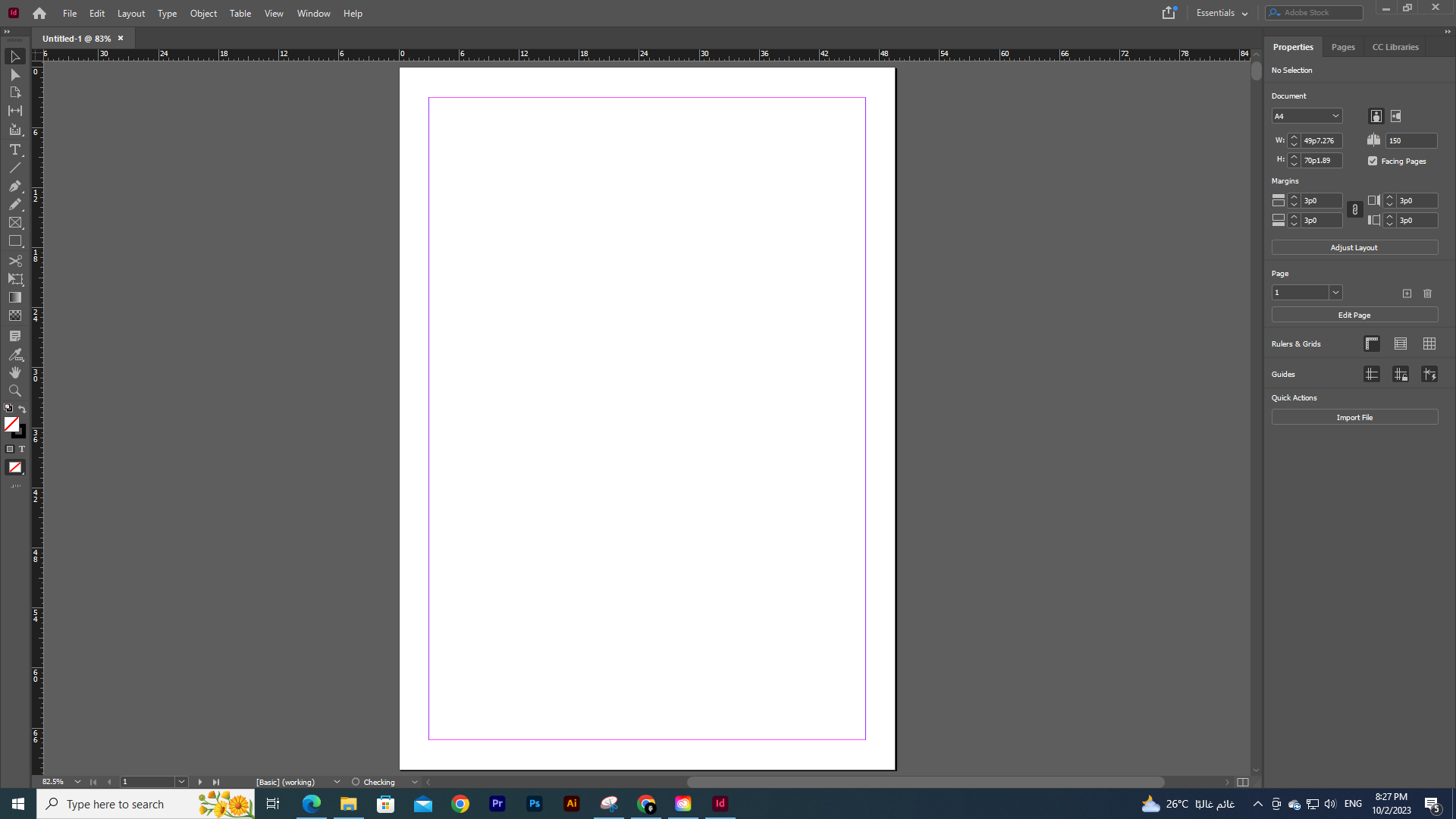Activate the Zoom tool
The image size is (1456, 819).
coord(15,391)
